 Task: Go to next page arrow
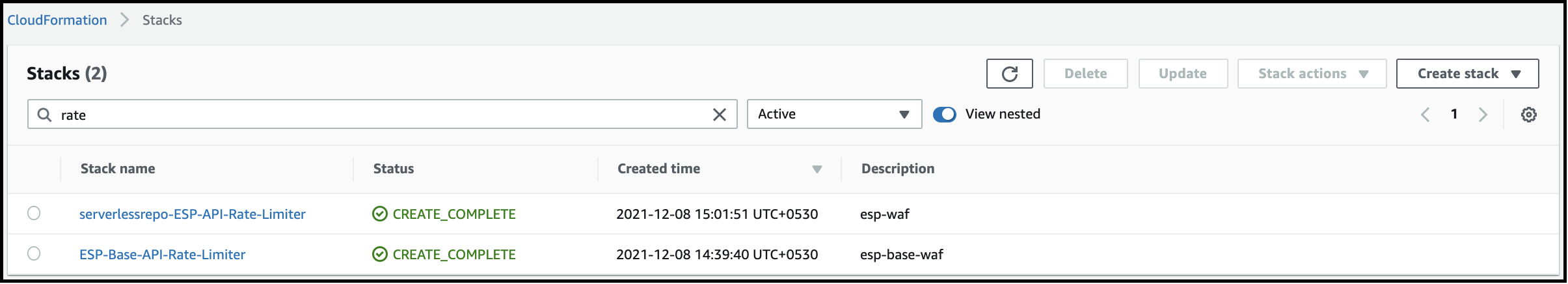tap(1483, 115)
